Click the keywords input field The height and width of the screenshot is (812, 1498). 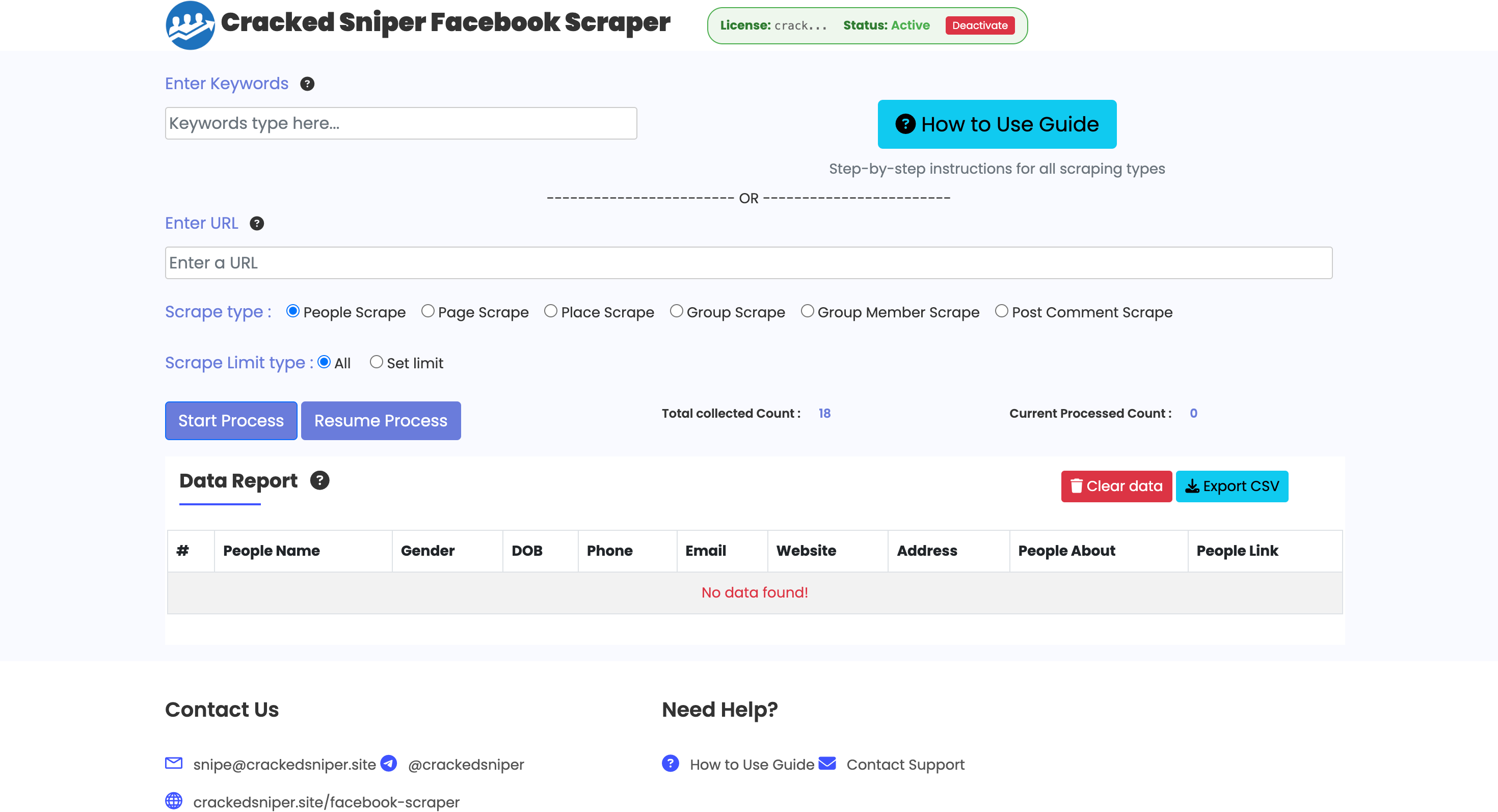400,123
